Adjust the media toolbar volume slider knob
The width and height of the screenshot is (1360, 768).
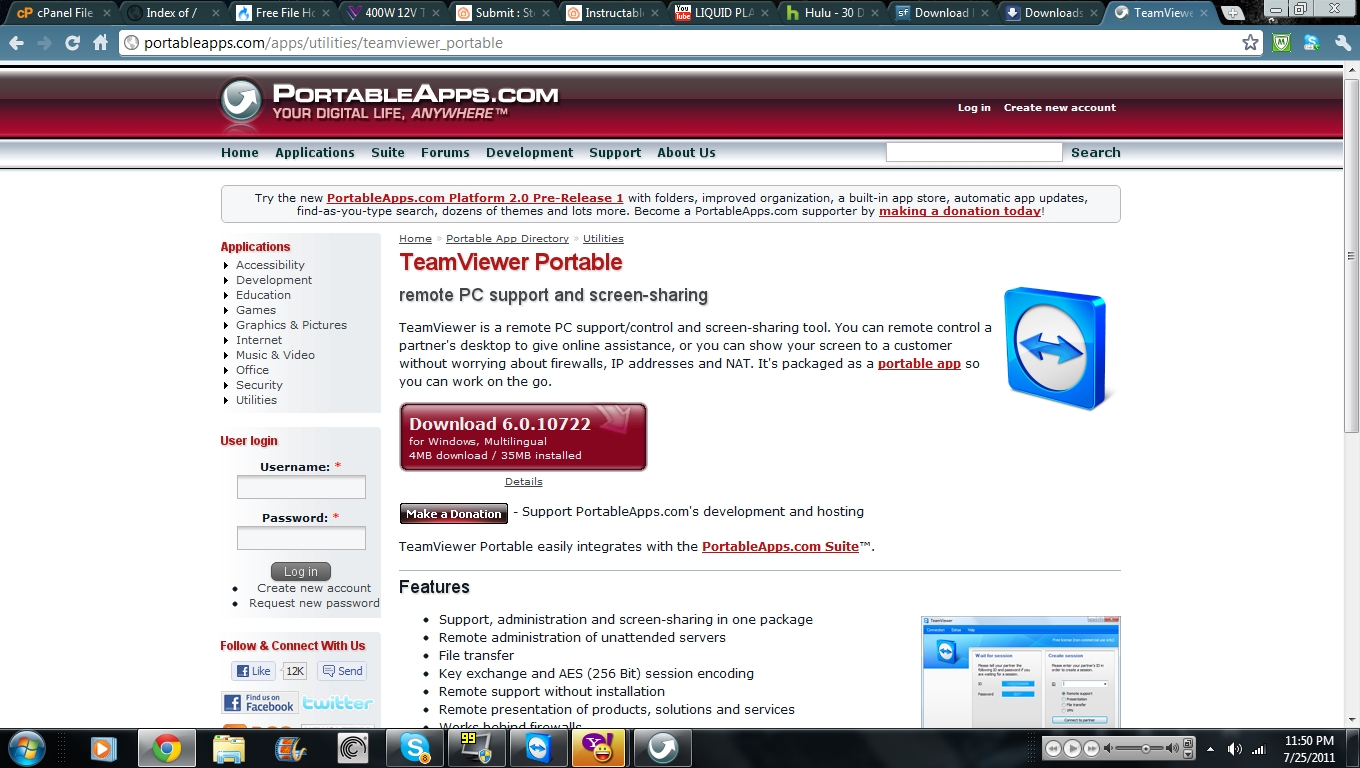click(1146, 748)
